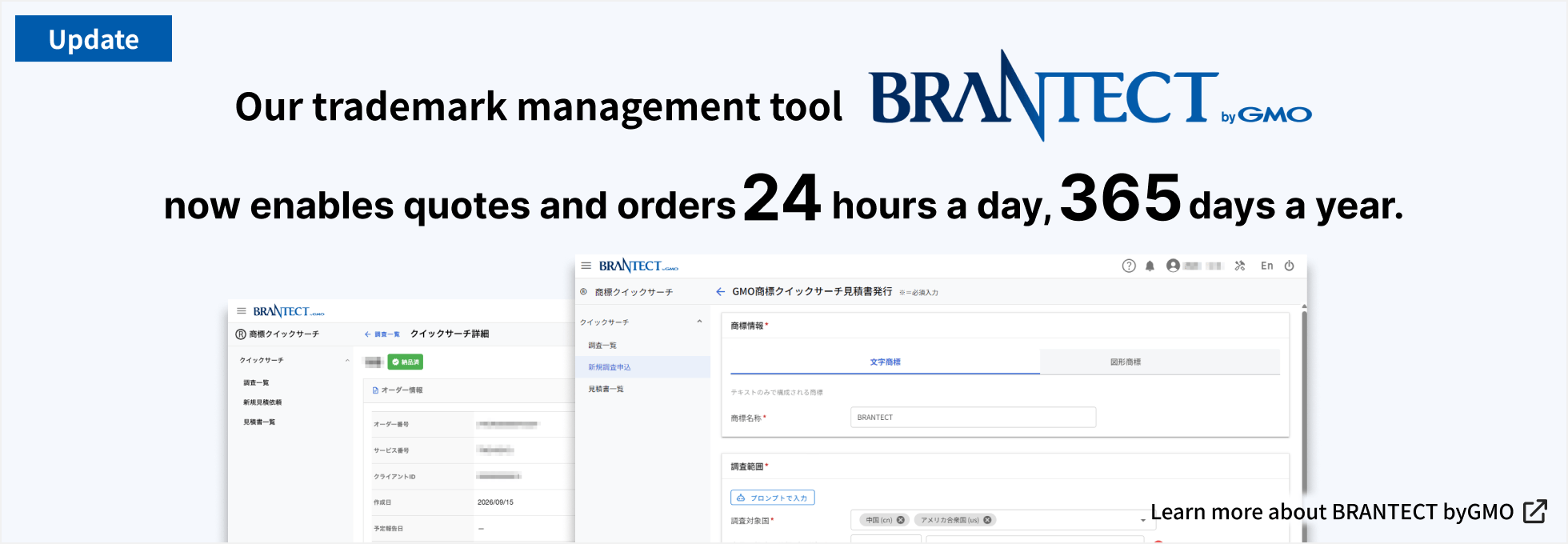The image size is (1568, 544).
Task: Open 新規調査申込 in sidebar
Action: (x=642, y=367)
